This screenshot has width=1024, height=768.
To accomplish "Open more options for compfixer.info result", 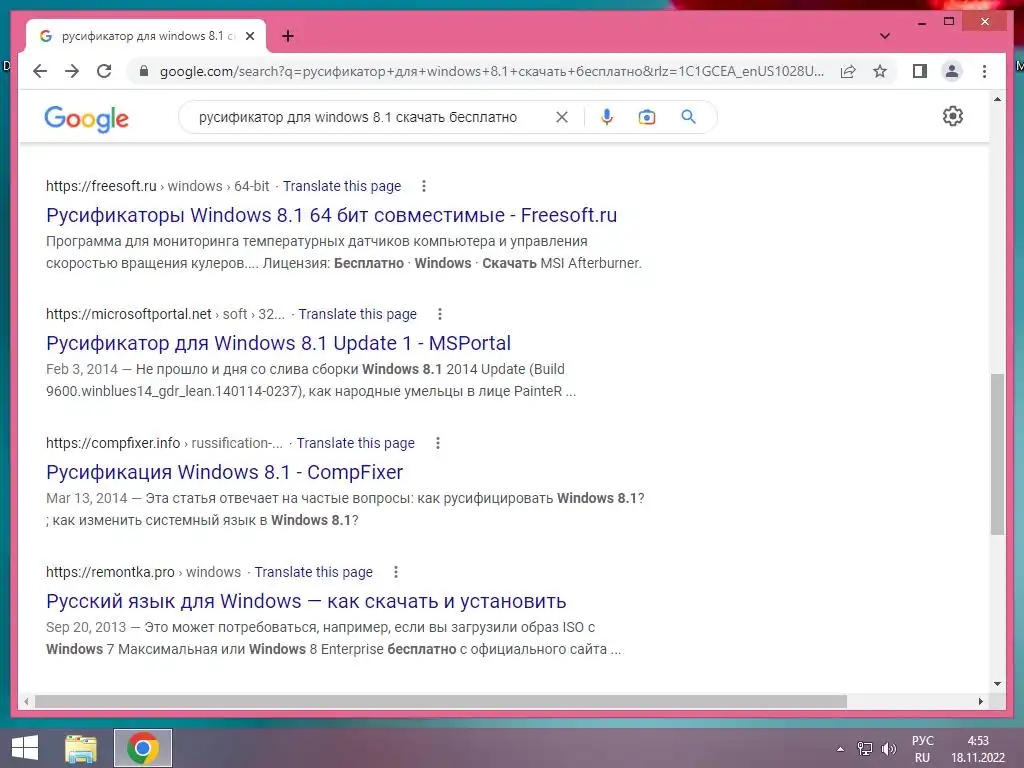I will [438, 443].
